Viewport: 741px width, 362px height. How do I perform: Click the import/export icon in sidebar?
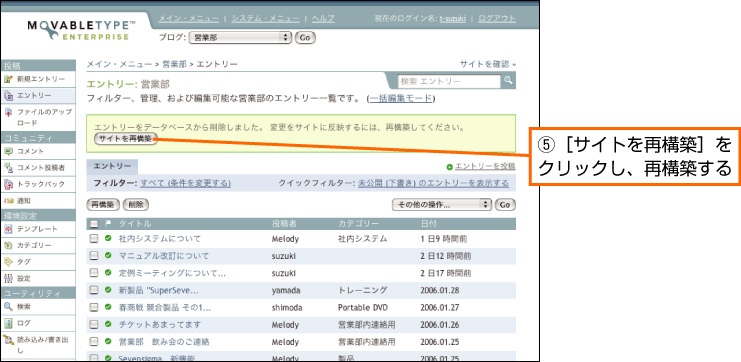(8, 339)
